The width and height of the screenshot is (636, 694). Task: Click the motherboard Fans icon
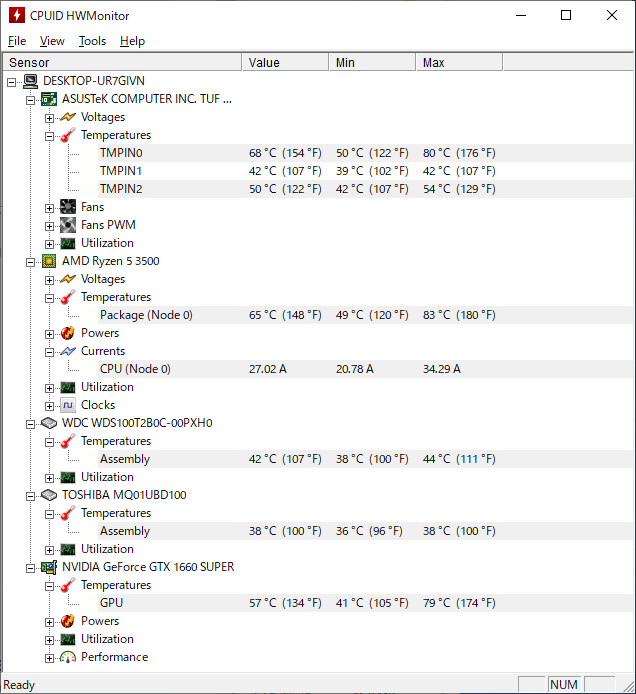[68, 207]
